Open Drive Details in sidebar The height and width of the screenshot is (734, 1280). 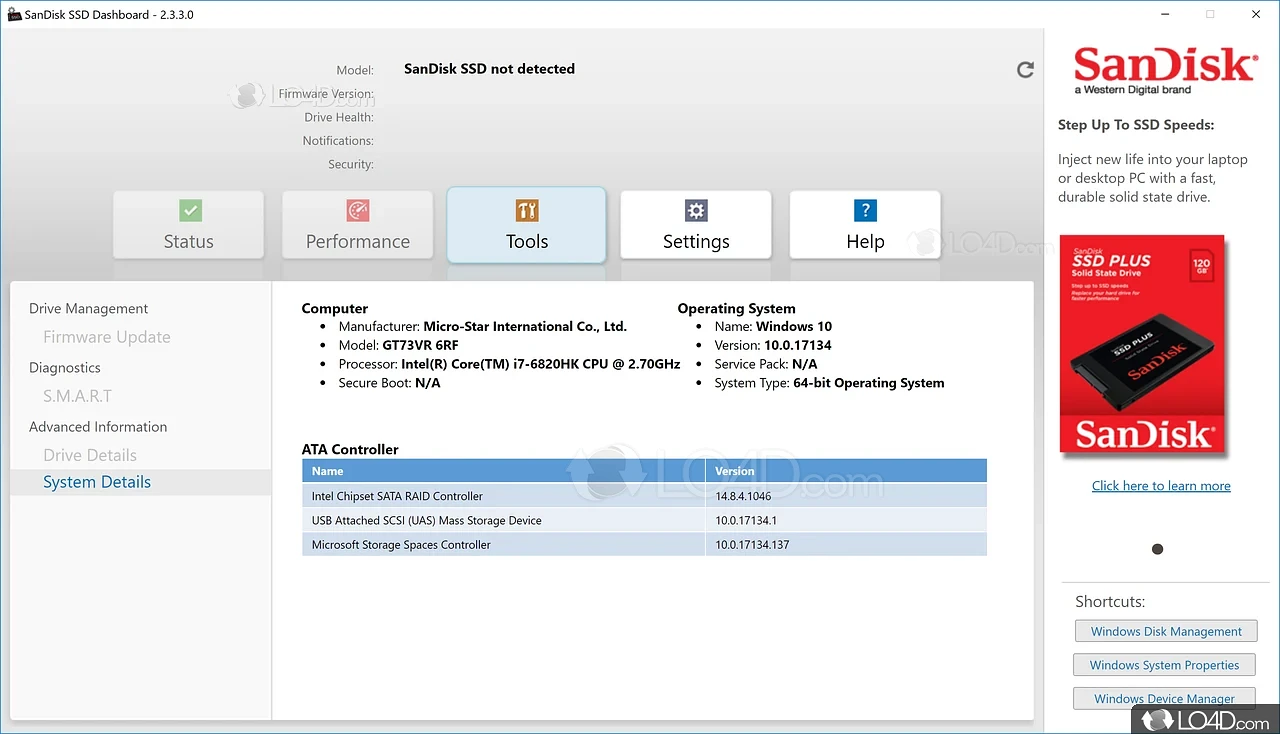click(x=90, y=455)
